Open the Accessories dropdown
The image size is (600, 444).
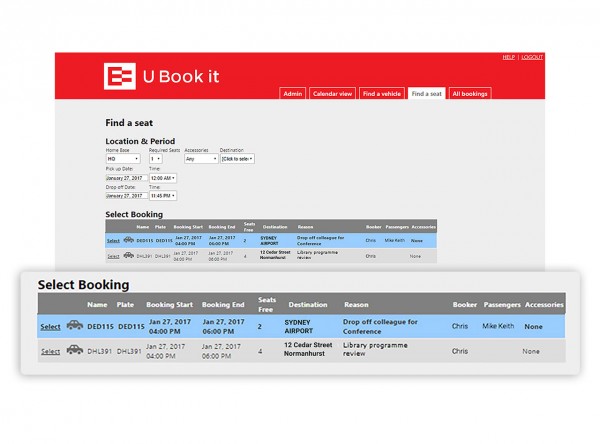click(201, 158)
